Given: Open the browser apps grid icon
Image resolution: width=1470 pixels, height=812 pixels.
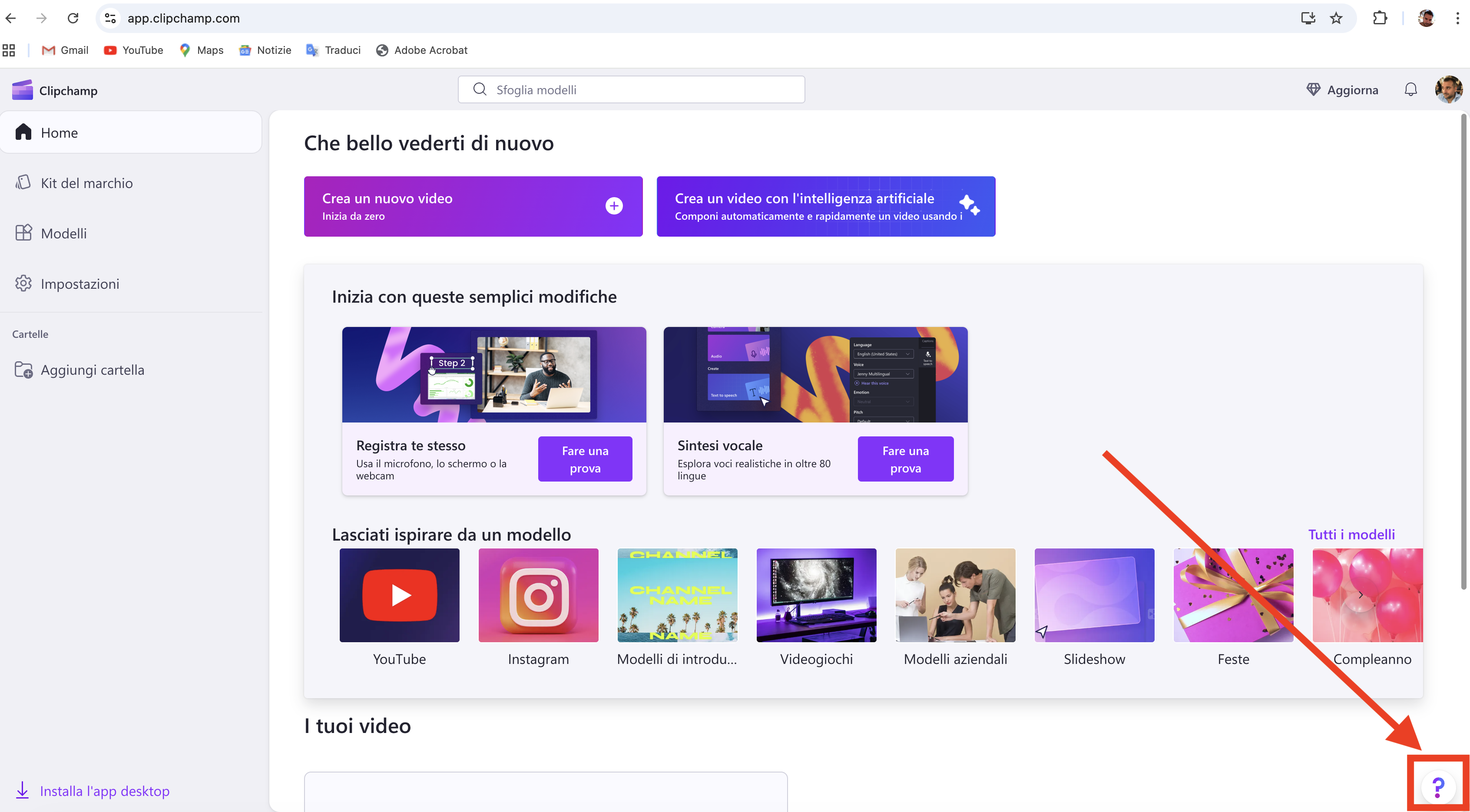Looking at the screenshot, I should pyautogui.click(x=9, y=50).
